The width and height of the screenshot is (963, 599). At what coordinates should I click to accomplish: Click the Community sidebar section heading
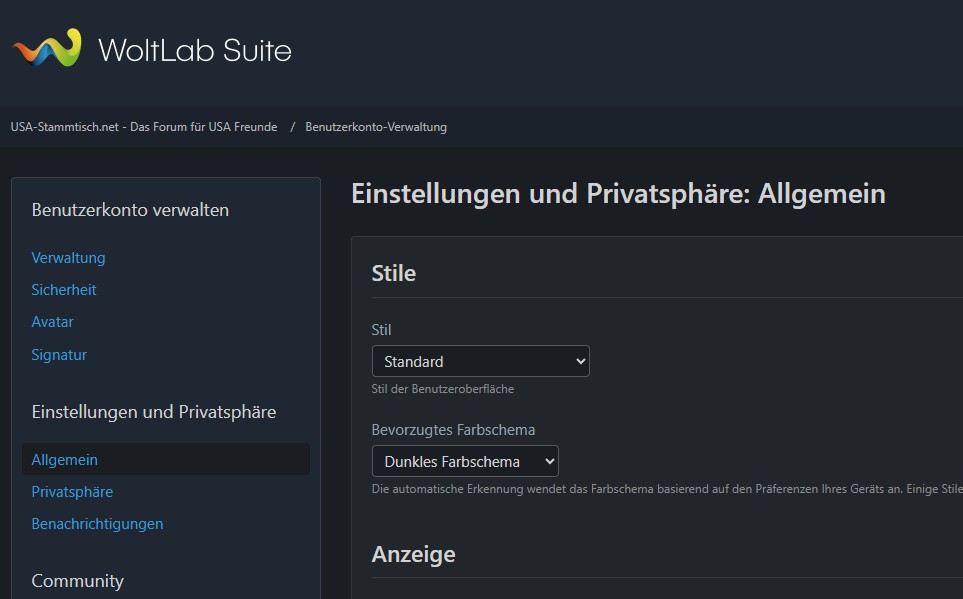pos(78,581)
